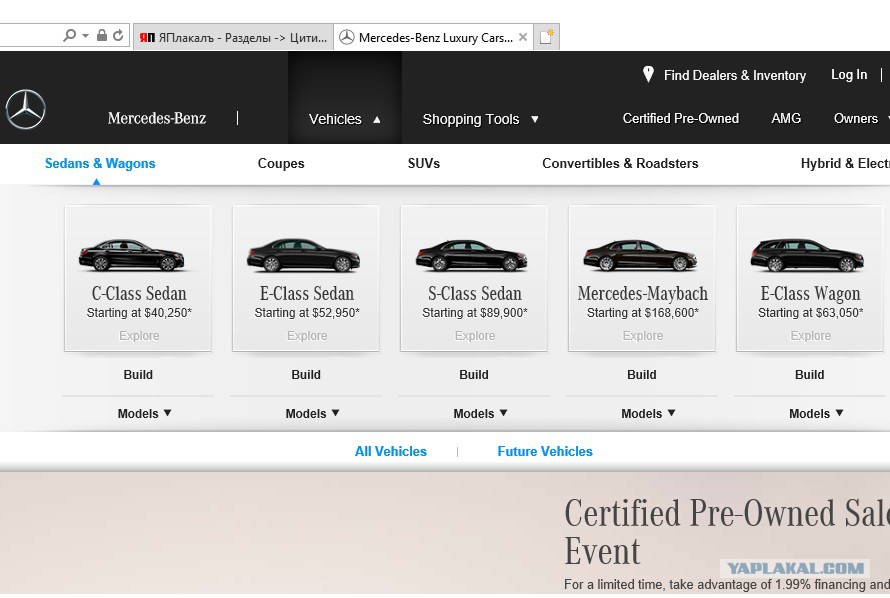Viewport: 890px width, 598px height.
Task: Explore the Mercedes-Maybach
Action: [x=643, y=336]
